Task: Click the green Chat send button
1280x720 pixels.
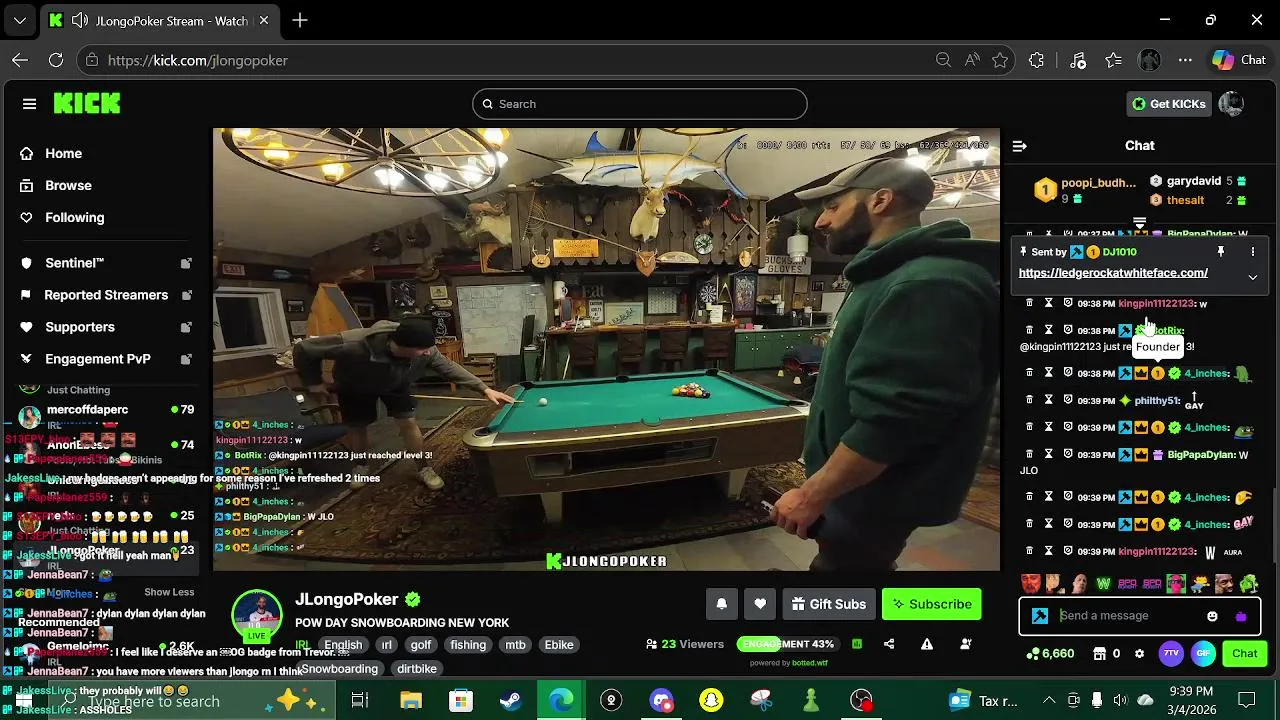Action: point(1245,654)
